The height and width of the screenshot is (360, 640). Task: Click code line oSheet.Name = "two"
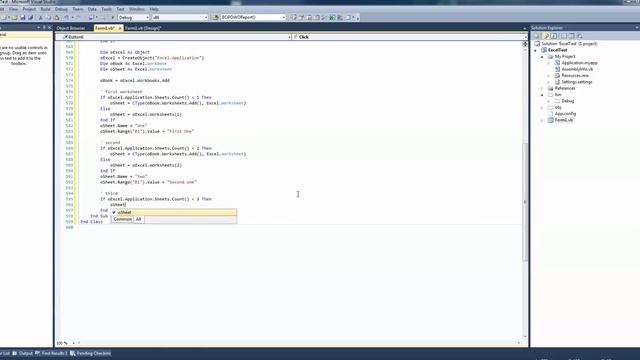[x=124, y=177]
